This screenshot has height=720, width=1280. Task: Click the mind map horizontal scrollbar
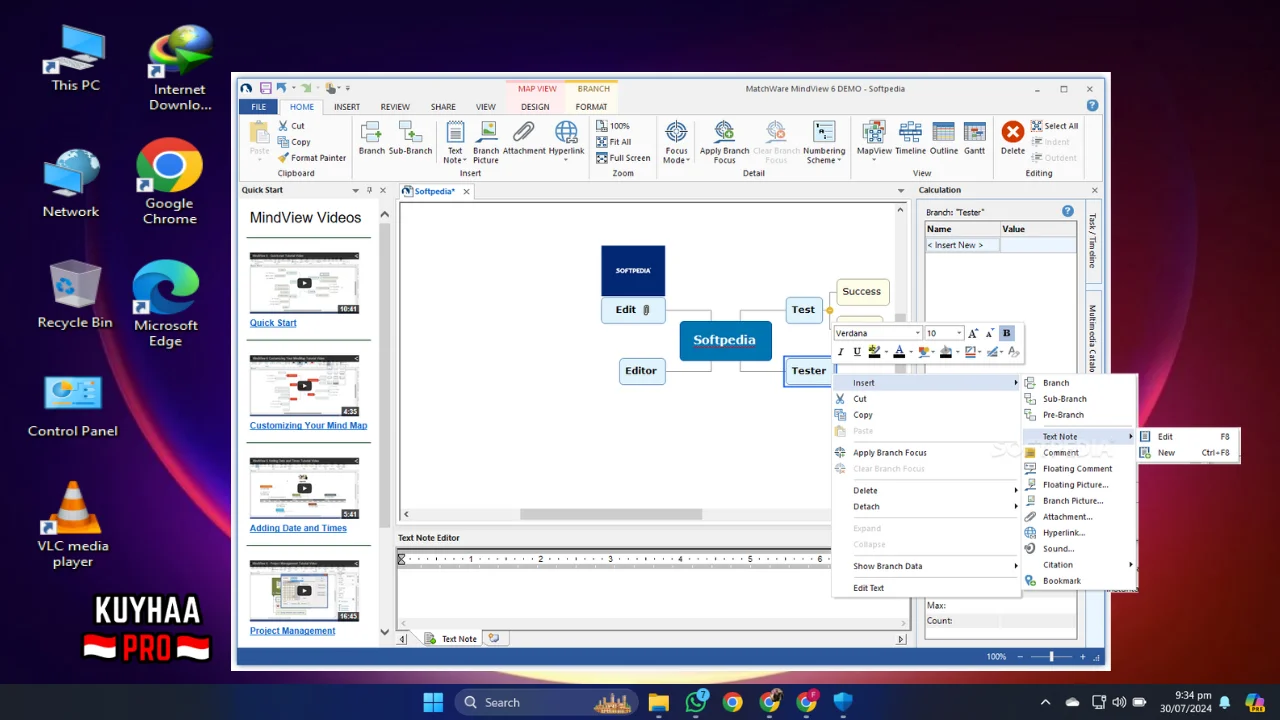tap(610, 515)
